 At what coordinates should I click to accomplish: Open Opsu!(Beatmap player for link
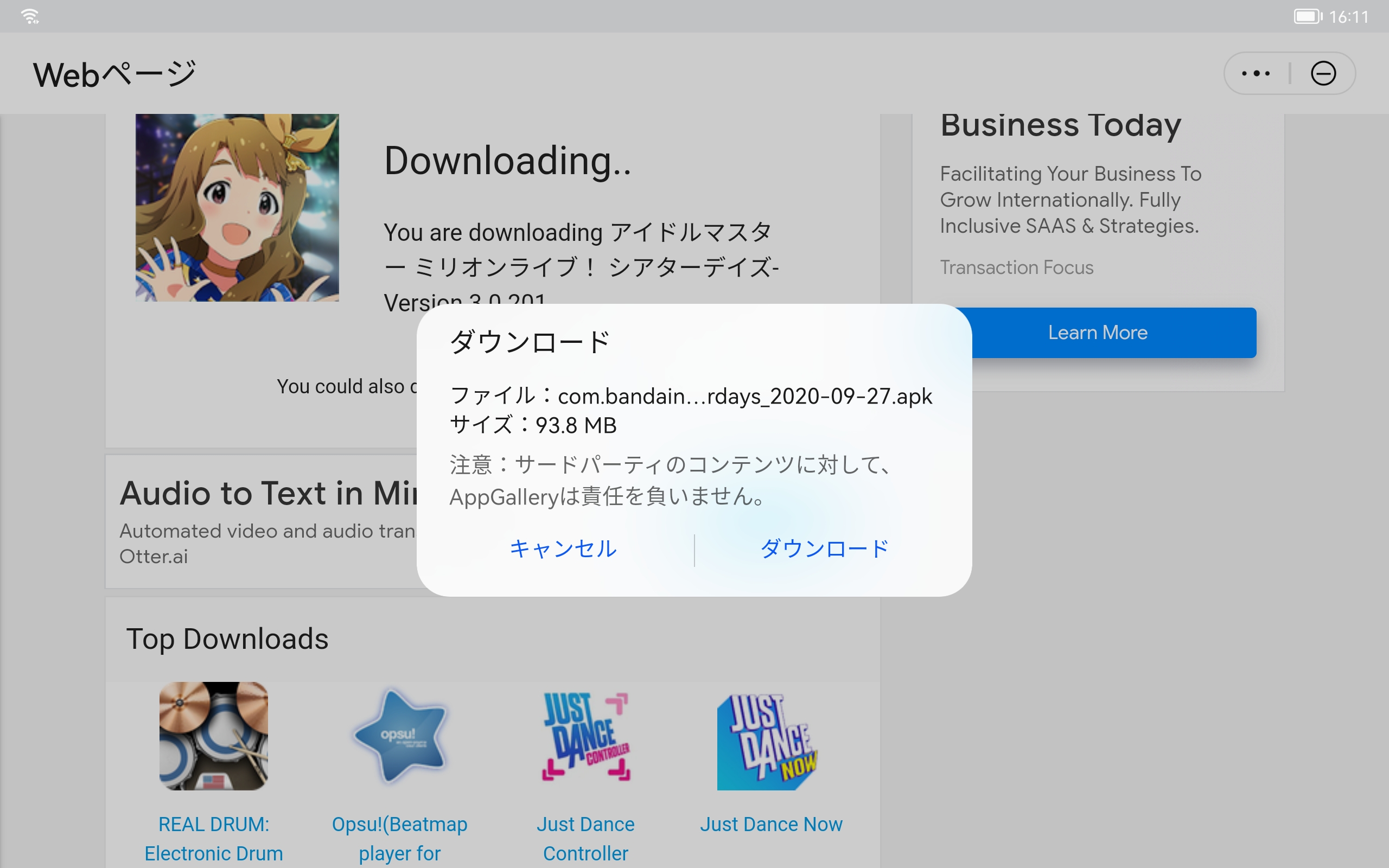pos(399,839)
